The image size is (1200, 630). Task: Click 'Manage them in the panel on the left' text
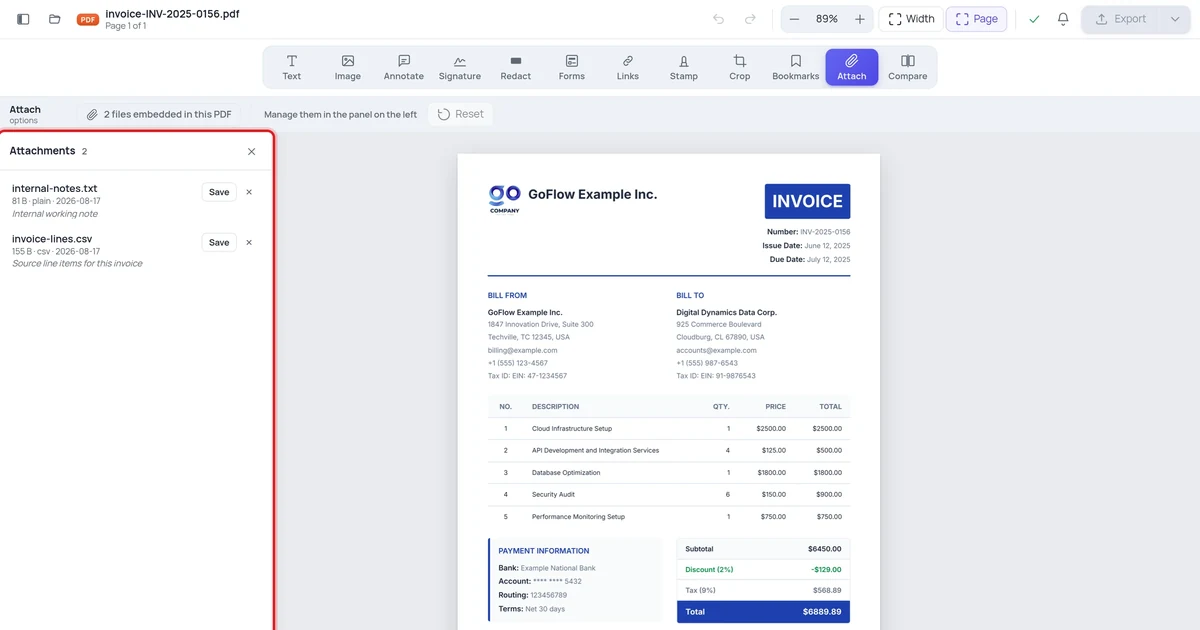(340, 114)
